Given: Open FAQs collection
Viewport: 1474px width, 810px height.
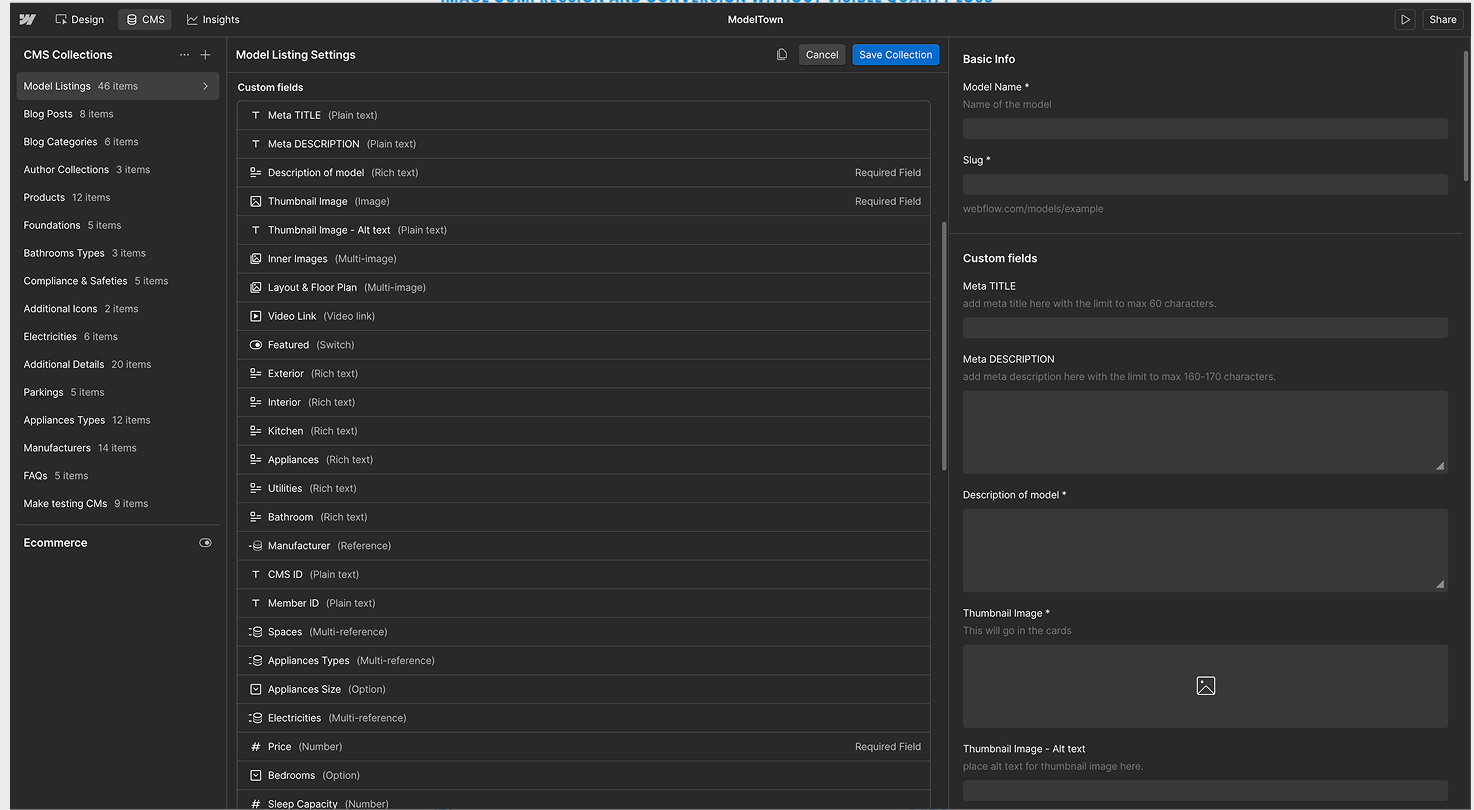Looking at the screenshot, I should click(118, 476).
